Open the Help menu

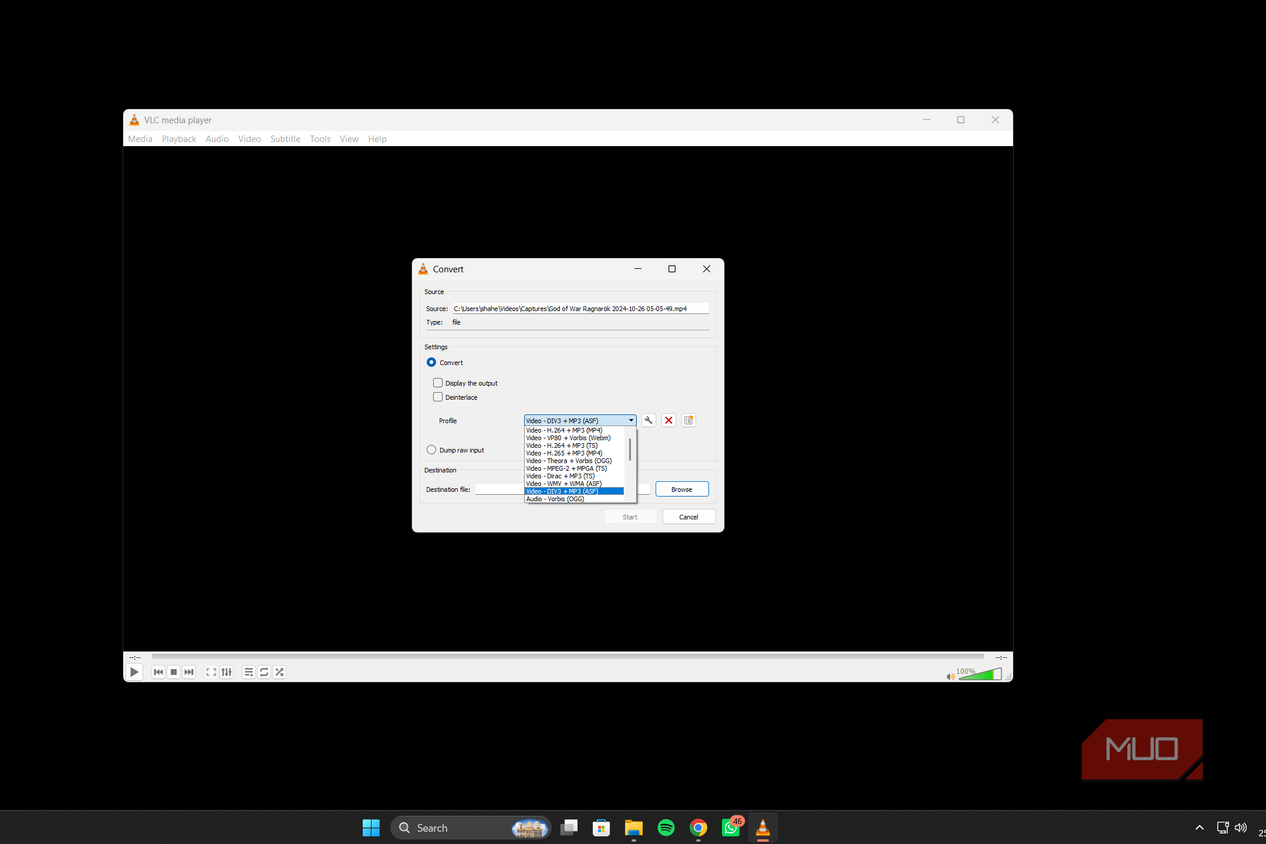pyautogui.click(x=377, y=139)
